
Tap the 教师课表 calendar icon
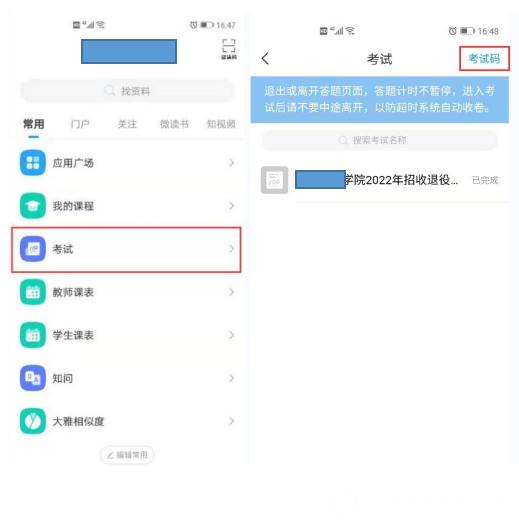(33, 292)
